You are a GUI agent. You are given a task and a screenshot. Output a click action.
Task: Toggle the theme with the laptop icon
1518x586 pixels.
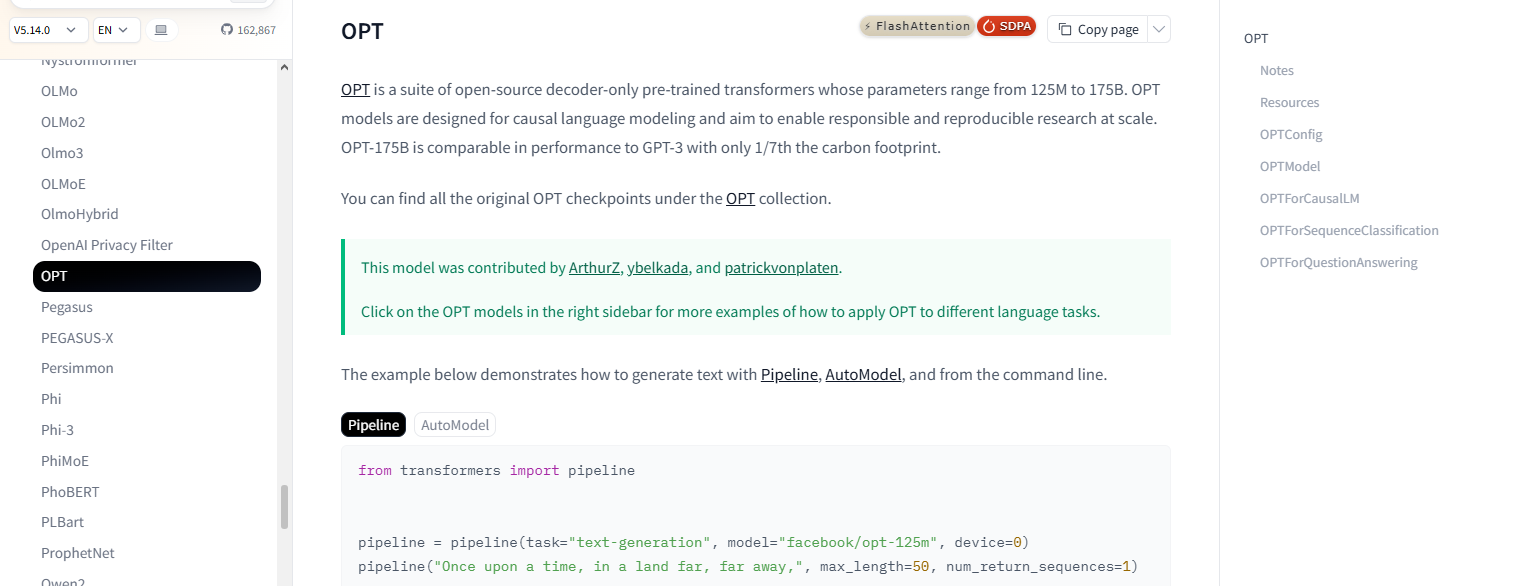coord(161,30)
